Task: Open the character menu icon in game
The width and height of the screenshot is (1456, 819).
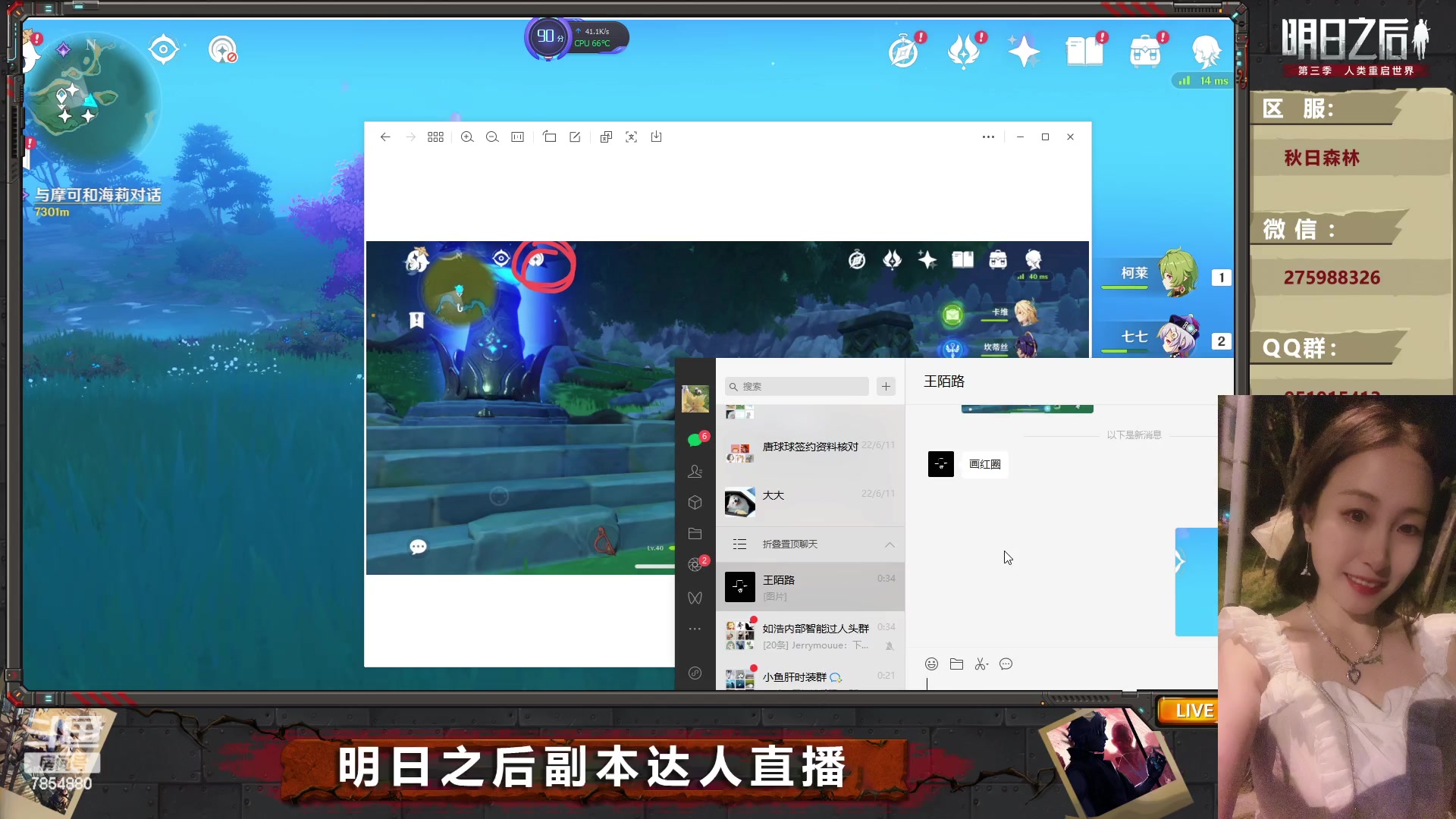Action: pyautogui.click(x=1206, y=52)
